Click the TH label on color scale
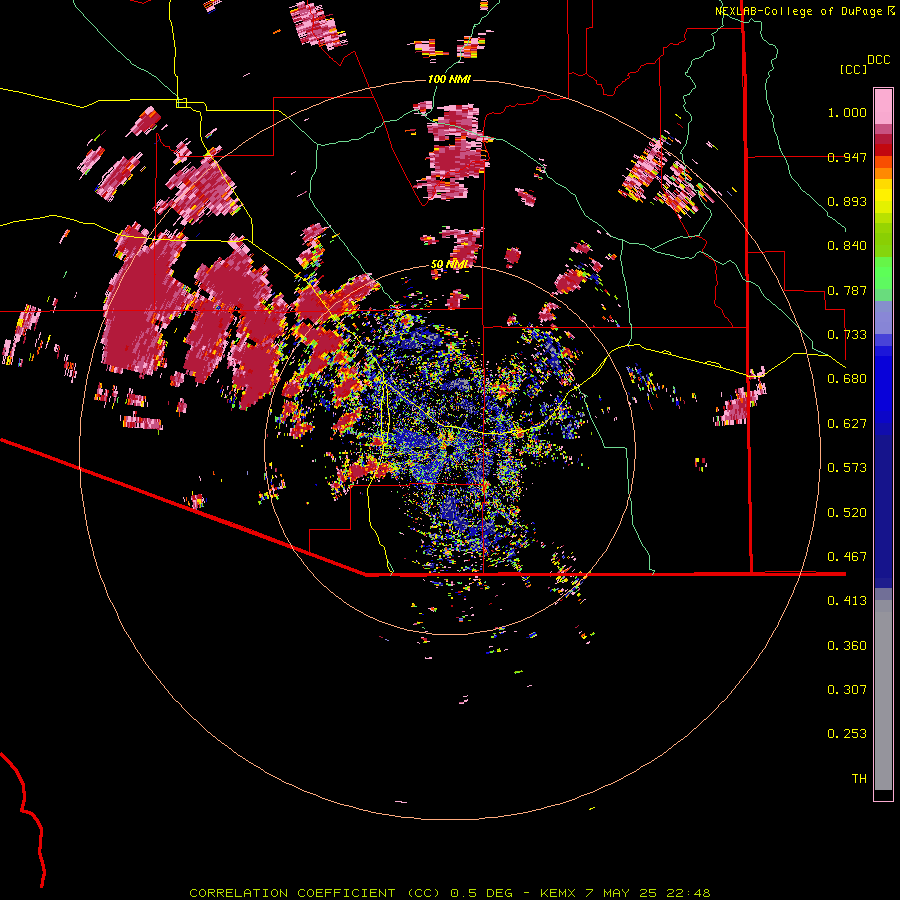Screen dimensions: 900x900 pos(859,779)
